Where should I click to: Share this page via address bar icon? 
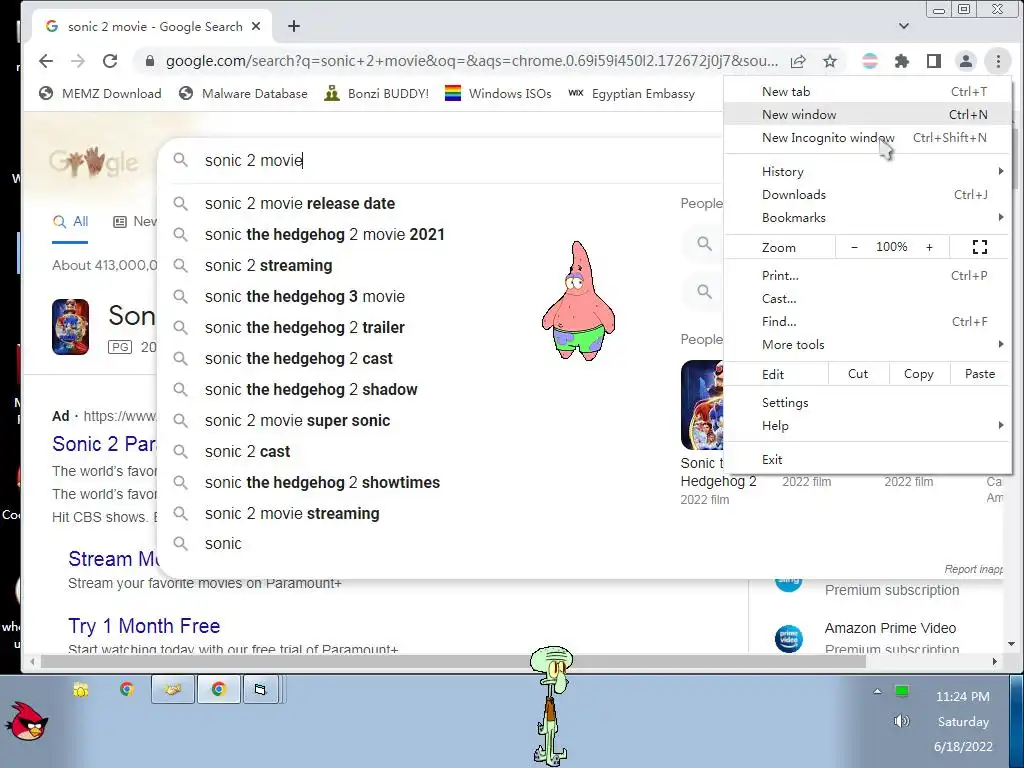pyautogui.click(x=798, y=61)
